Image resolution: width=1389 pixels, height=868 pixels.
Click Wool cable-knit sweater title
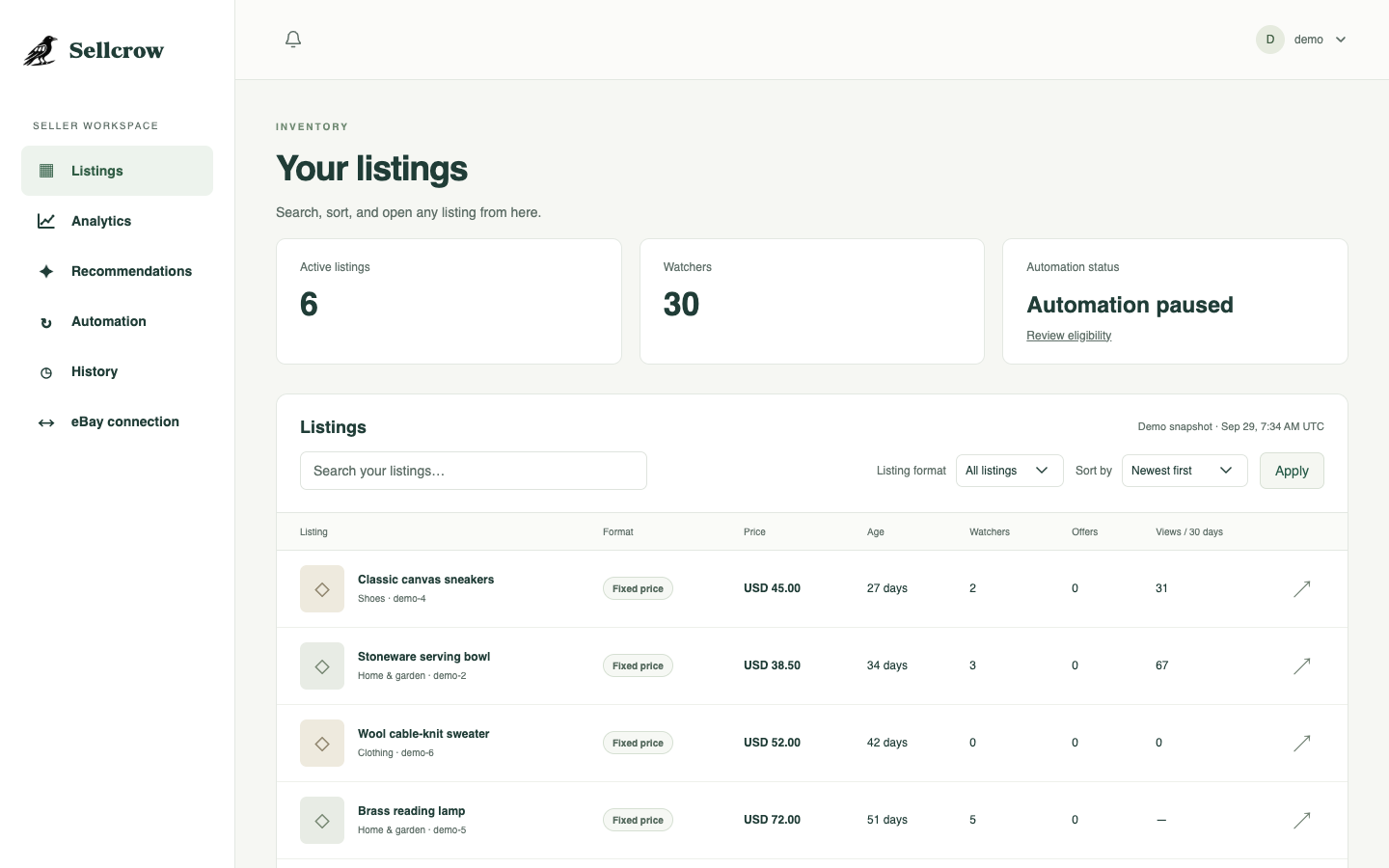pyautogui.click(x=423, y=734)
